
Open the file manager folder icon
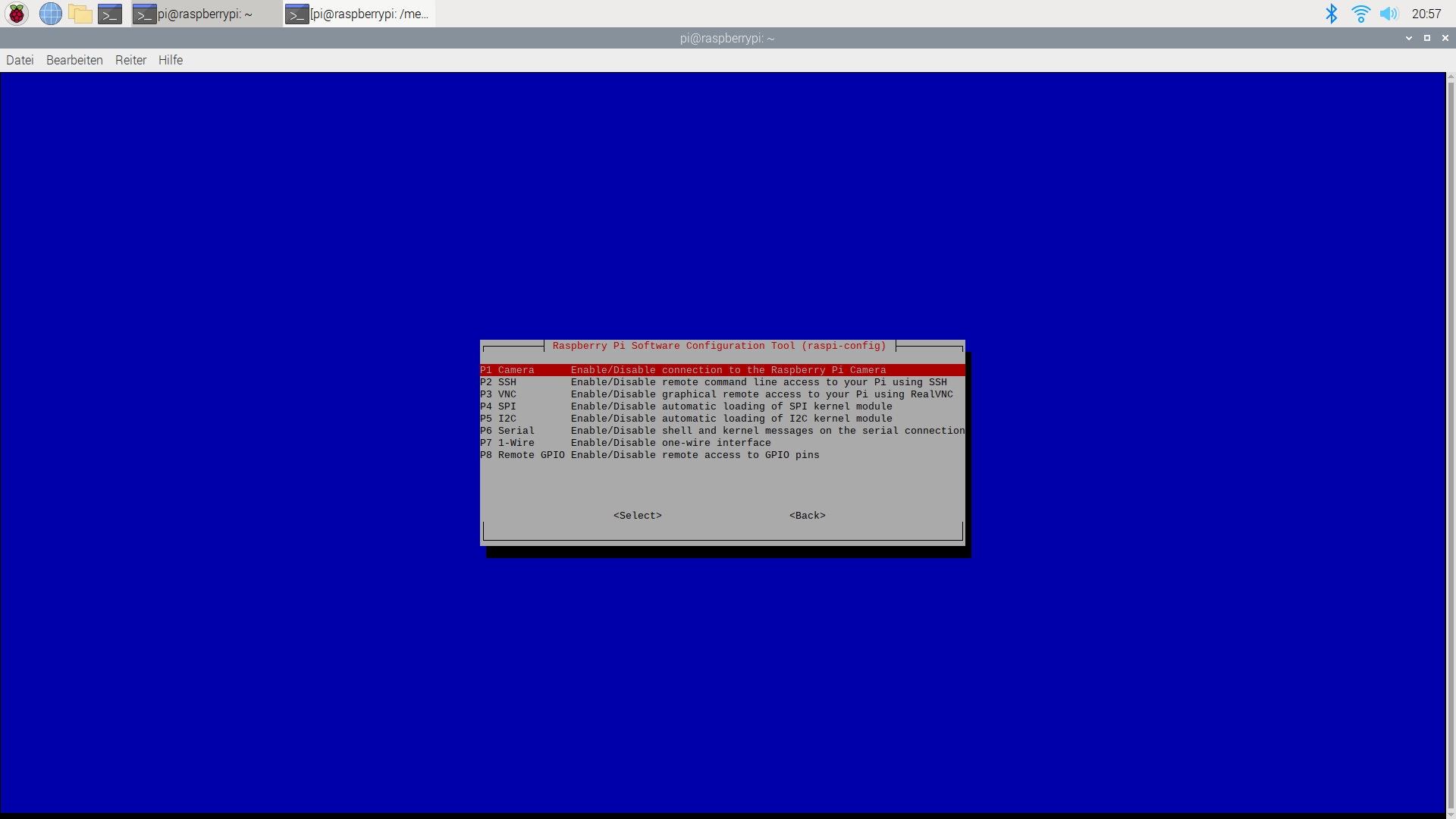pos(80,14)
